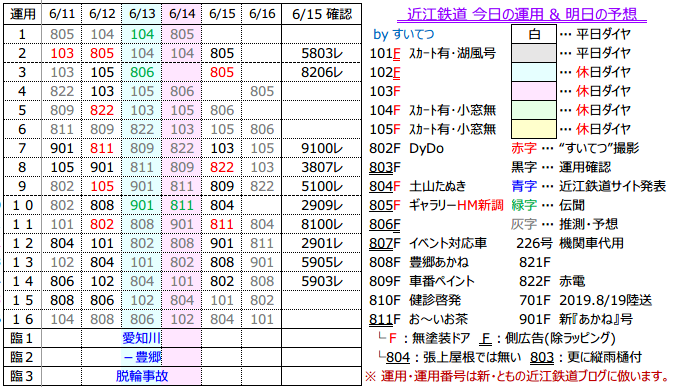Viewport: 680px width, 387px height.
Task: Click the 5903レ confirmation cell
Action: 322,282
